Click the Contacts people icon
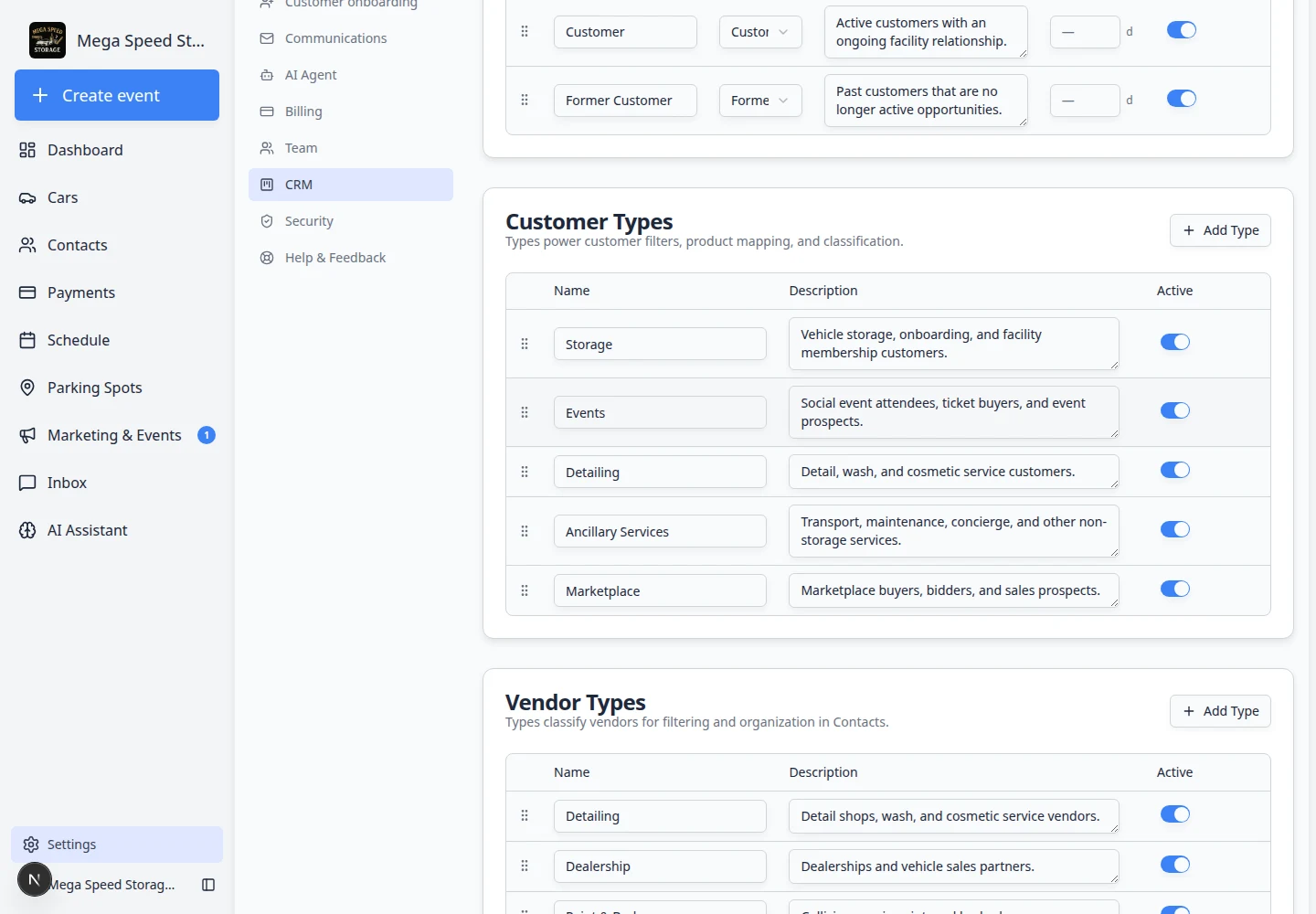1316x914 pixels. pyautogui.click(x=27, y=245)
